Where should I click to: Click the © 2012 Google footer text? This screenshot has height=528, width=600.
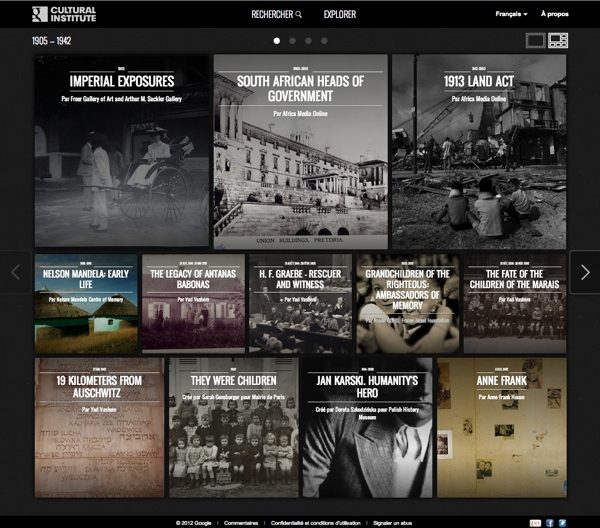point(194,523)
